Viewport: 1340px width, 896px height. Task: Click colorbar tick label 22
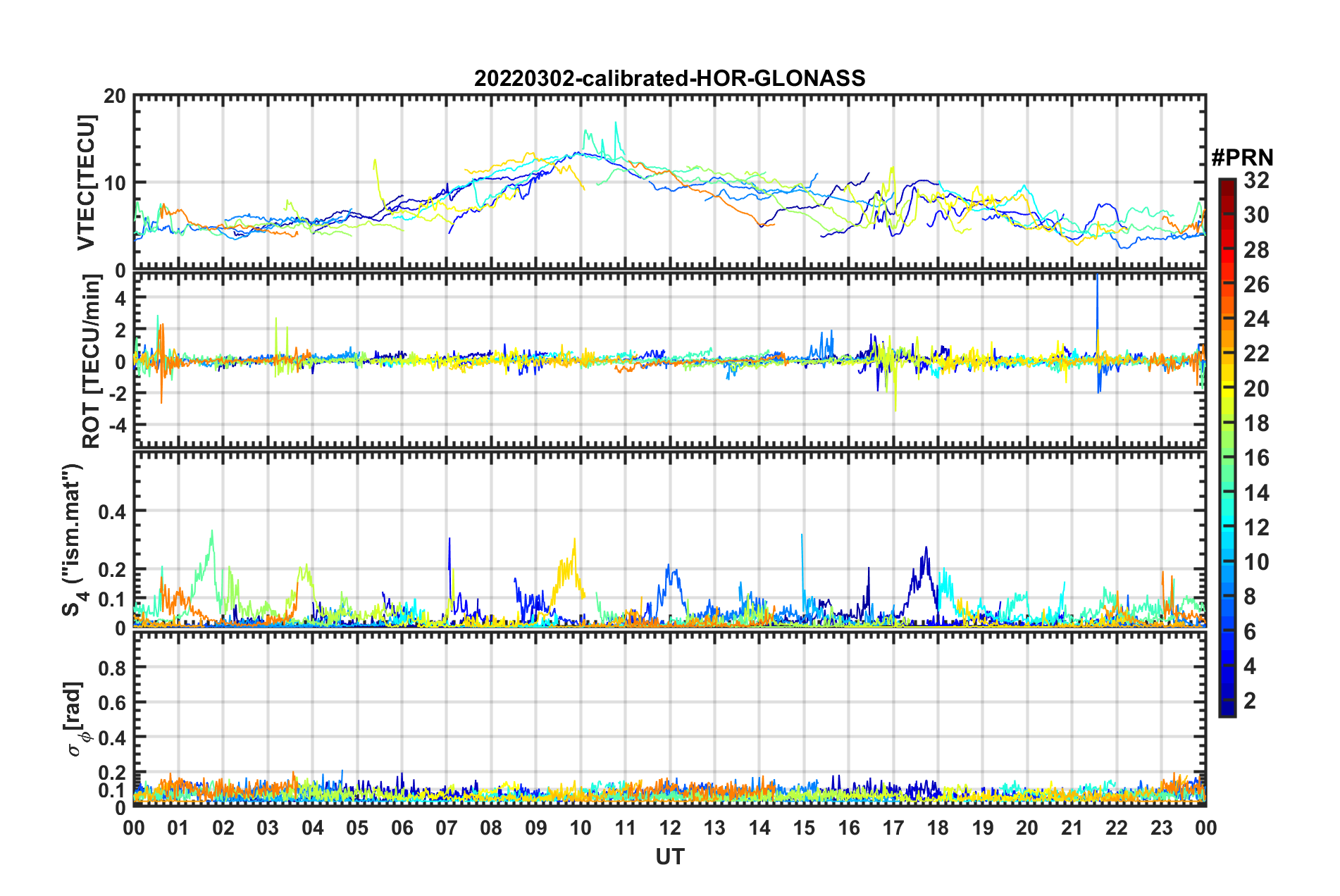click(x=1256, y=354)
